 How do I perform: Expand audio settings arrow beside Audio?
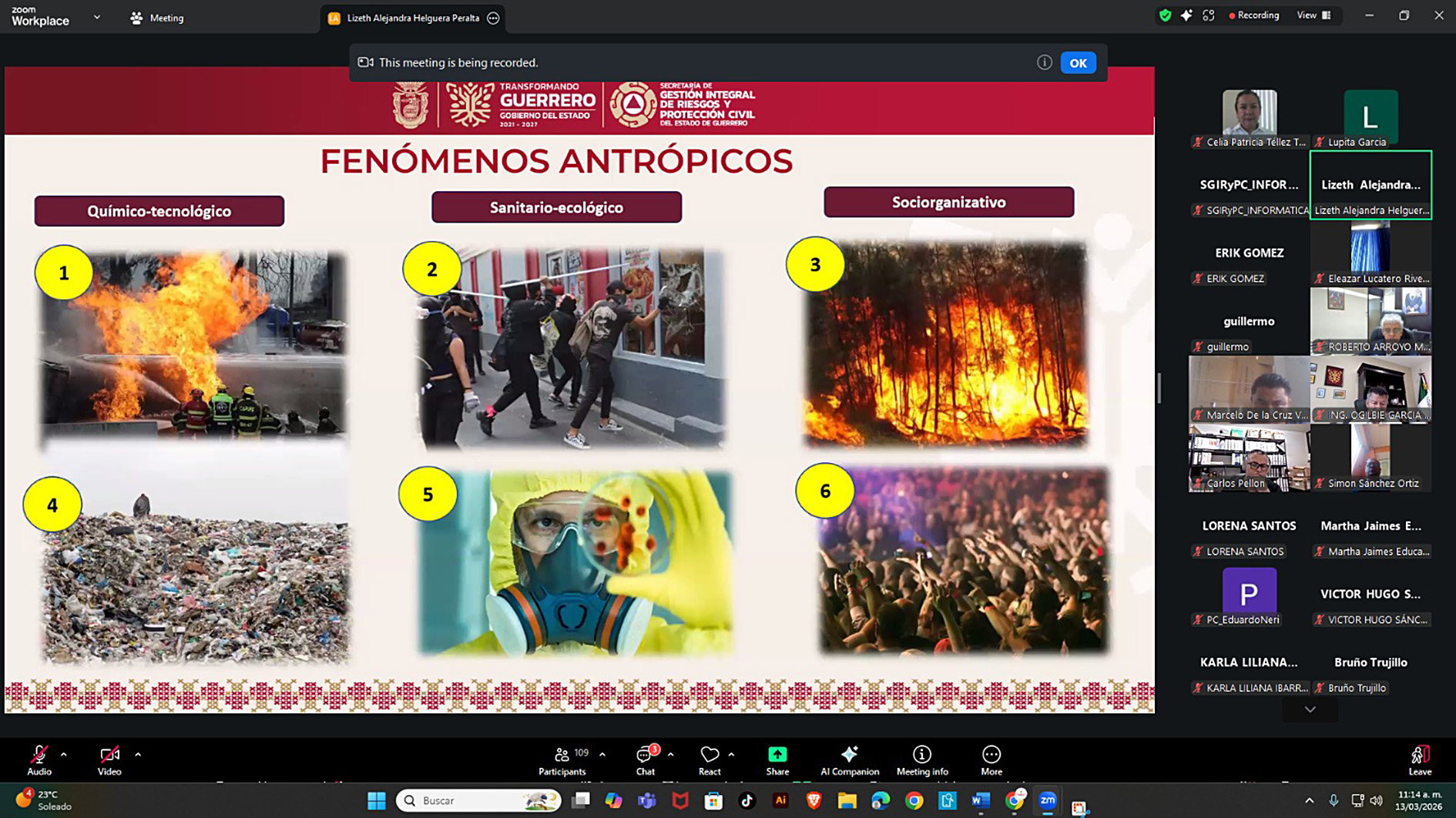pos(64,755)
